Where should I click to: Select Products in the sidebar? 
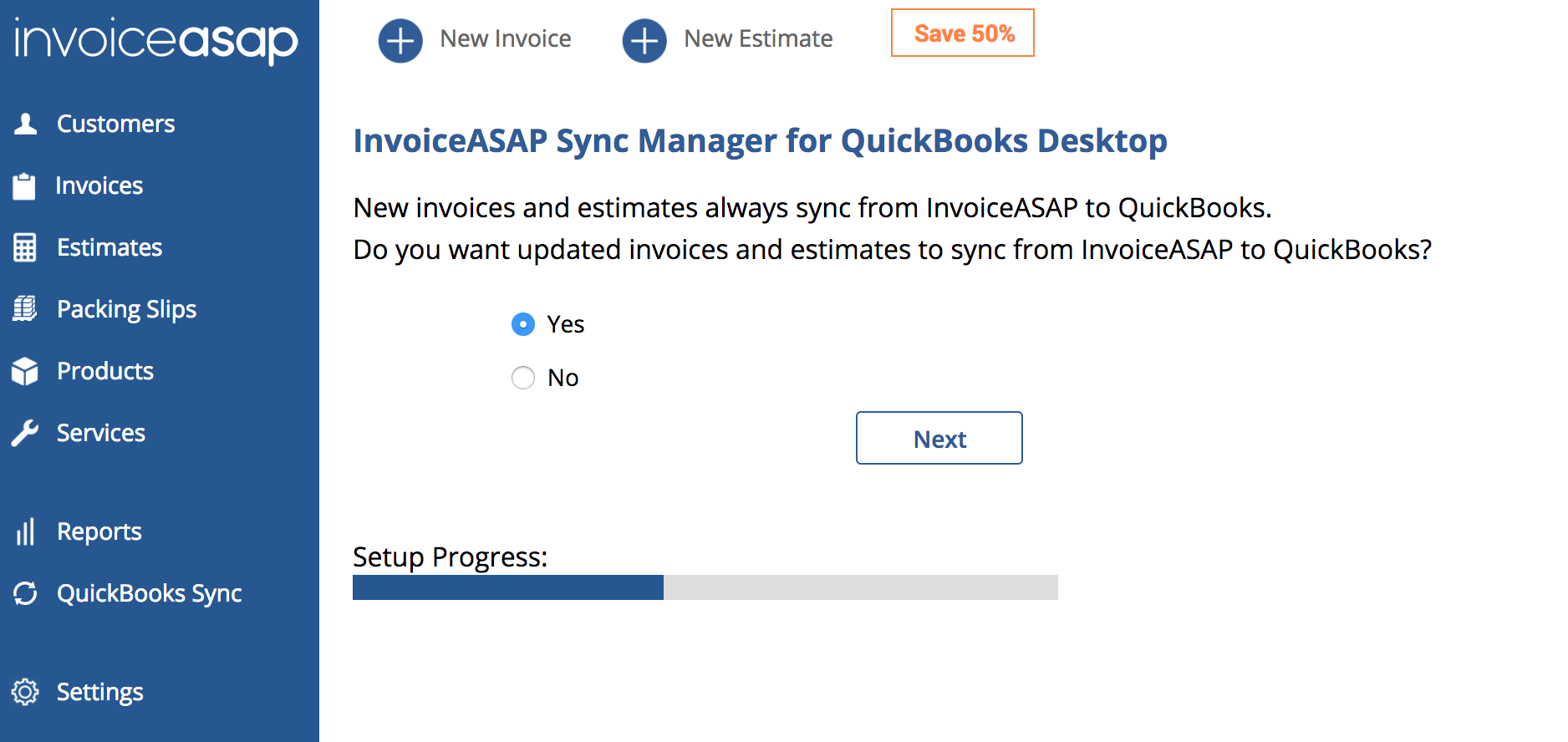(105, 371)
